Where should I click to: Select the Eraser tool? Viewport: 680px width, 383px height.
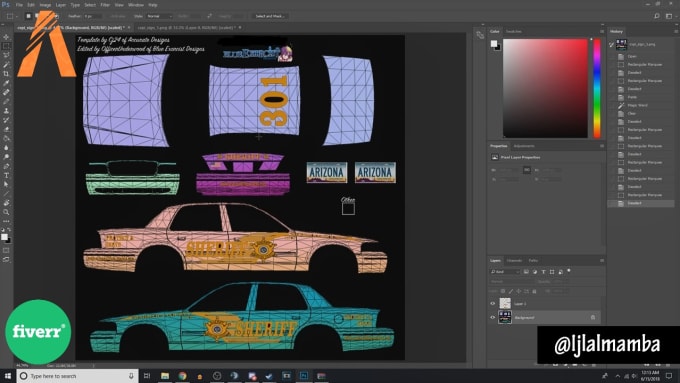tap(6, 129)
